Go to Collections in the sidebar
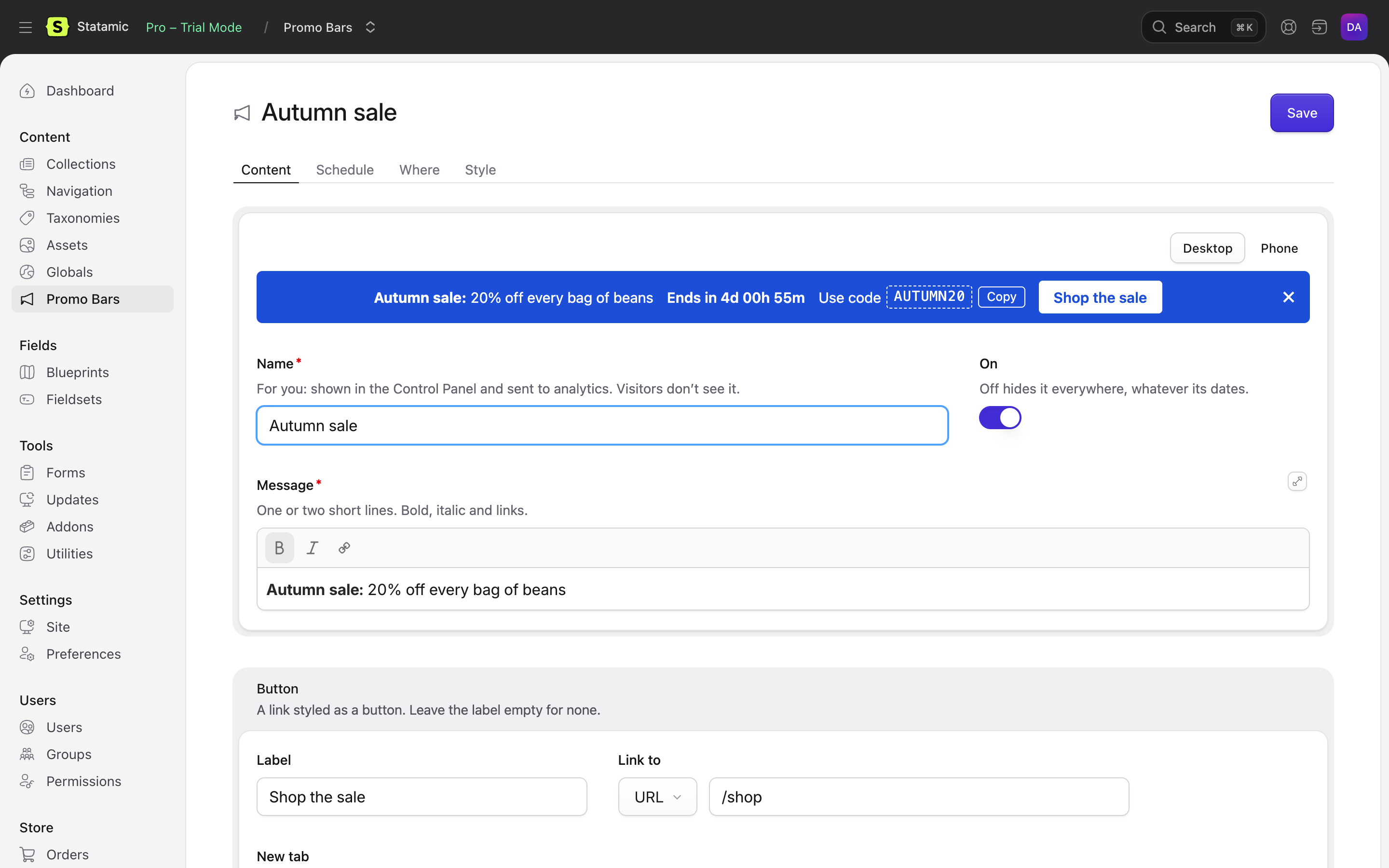1389x868 pixels. [x=93, y=164]
